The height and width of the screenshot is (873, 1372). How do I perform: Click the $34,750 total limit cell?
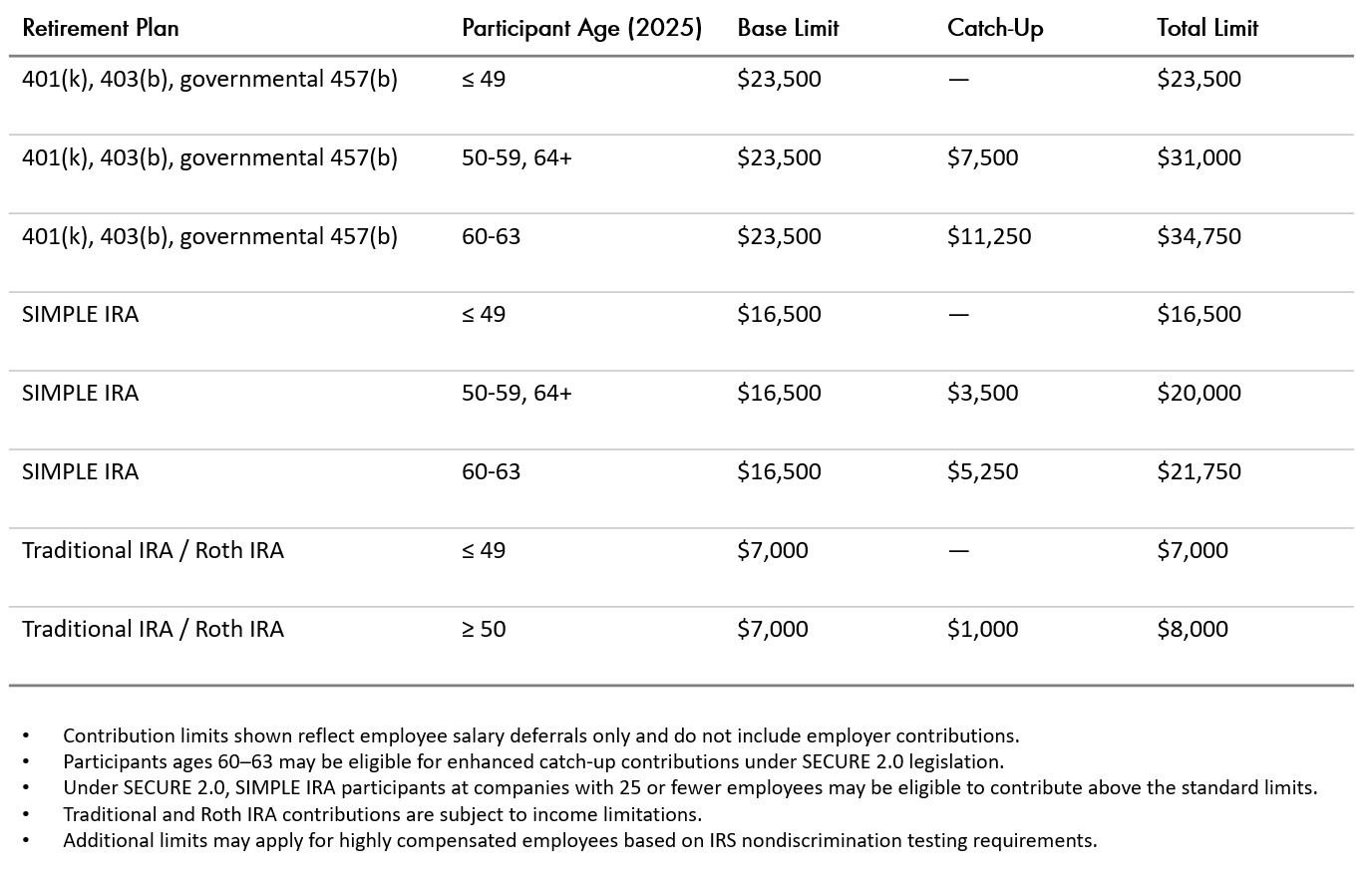click(x=1199, y=236)
